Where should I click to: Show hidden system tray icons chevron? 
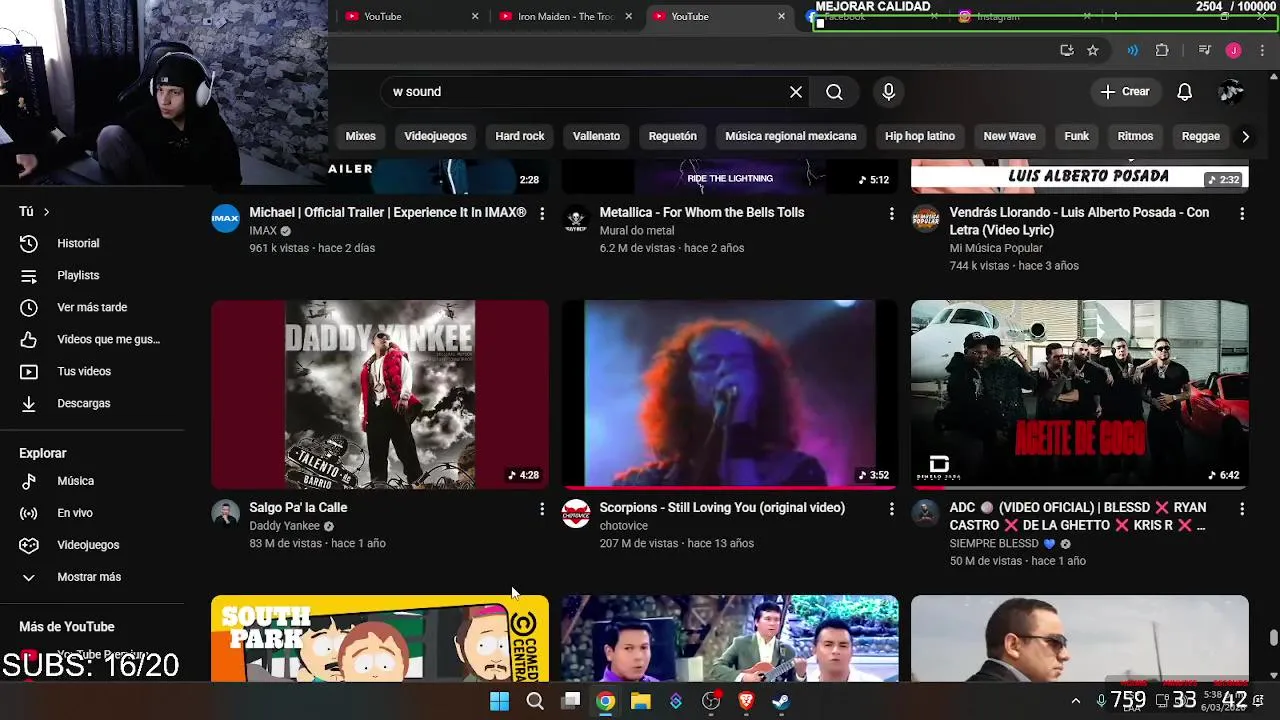click(x=1076, y=701)
